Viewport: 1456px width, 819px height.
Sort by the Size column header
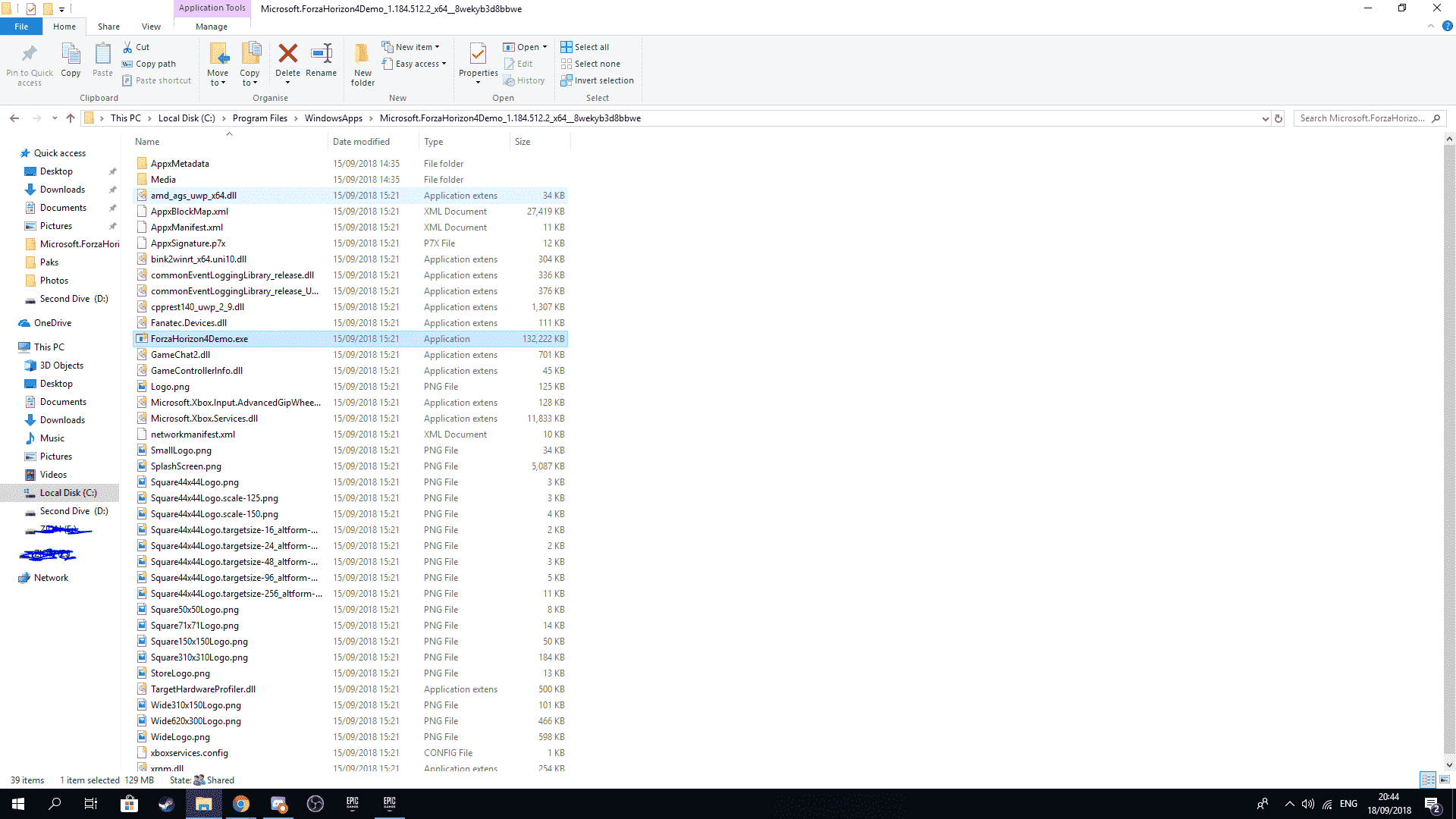pyautogui.click(x=522, y=142)
